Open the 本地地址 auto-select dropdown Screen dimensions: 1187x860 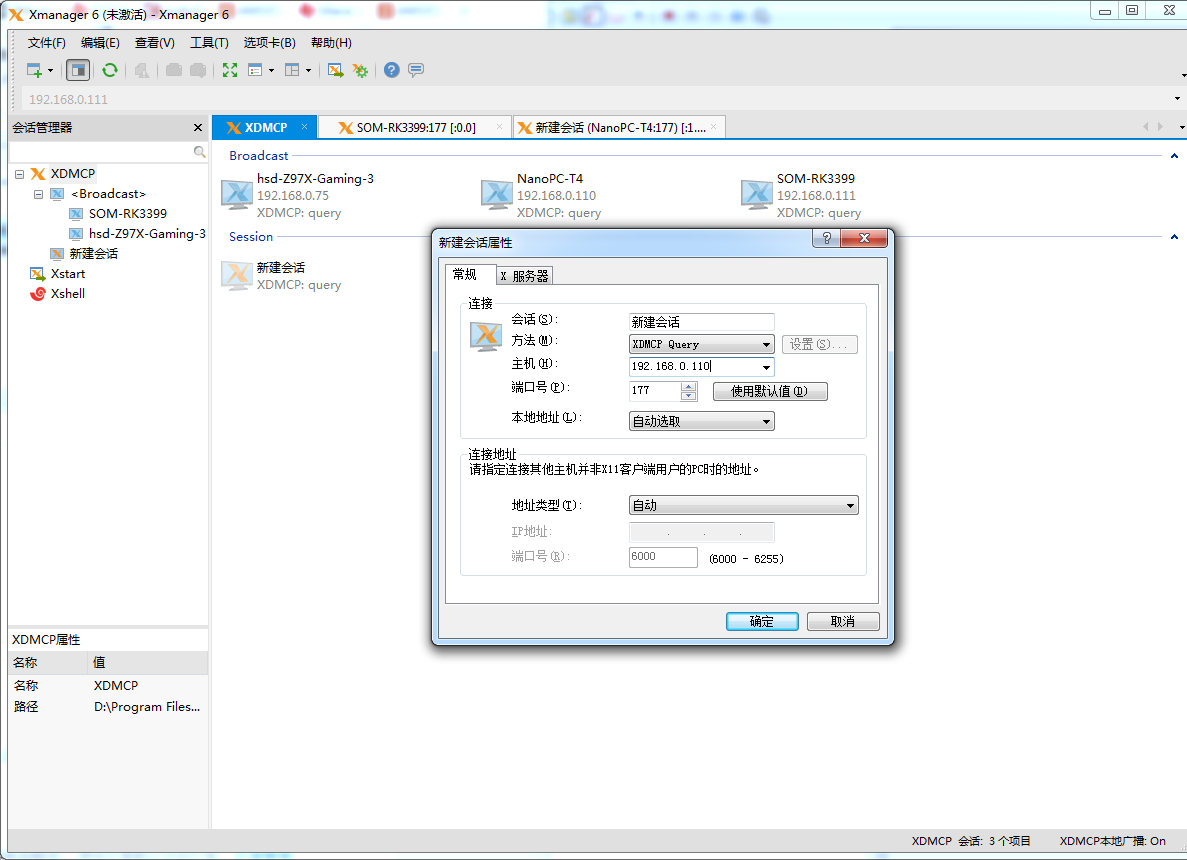point(766,420)
